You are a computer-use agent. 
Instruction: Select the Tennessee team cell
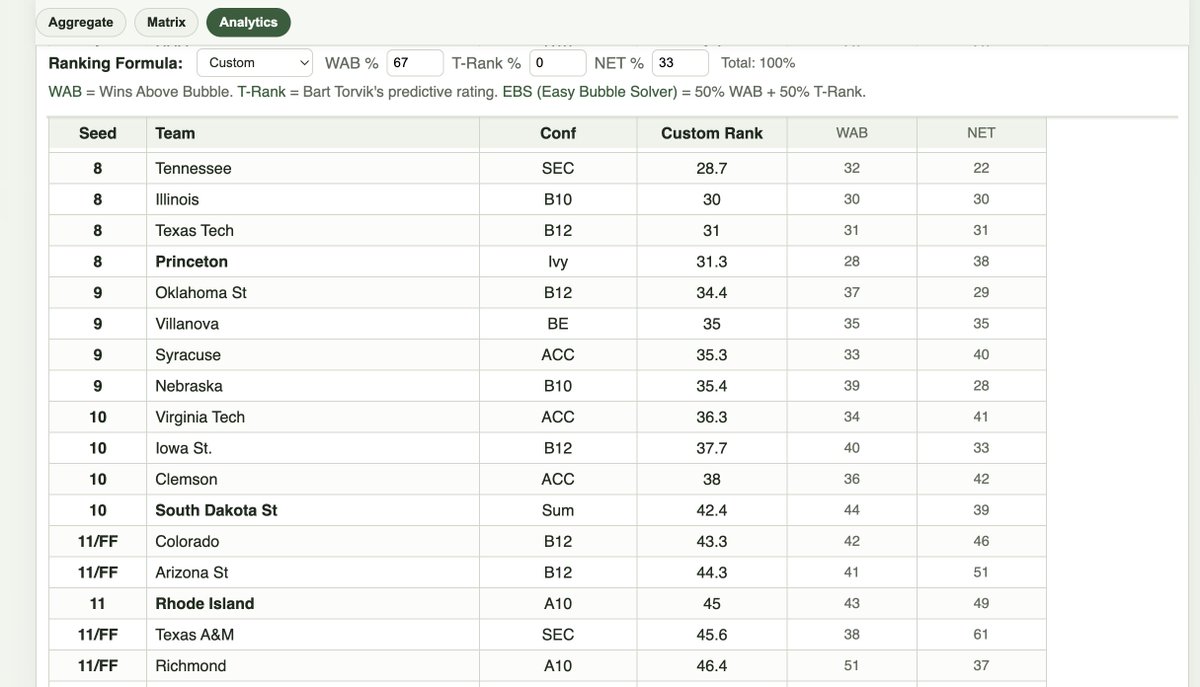tap(313, 168)
